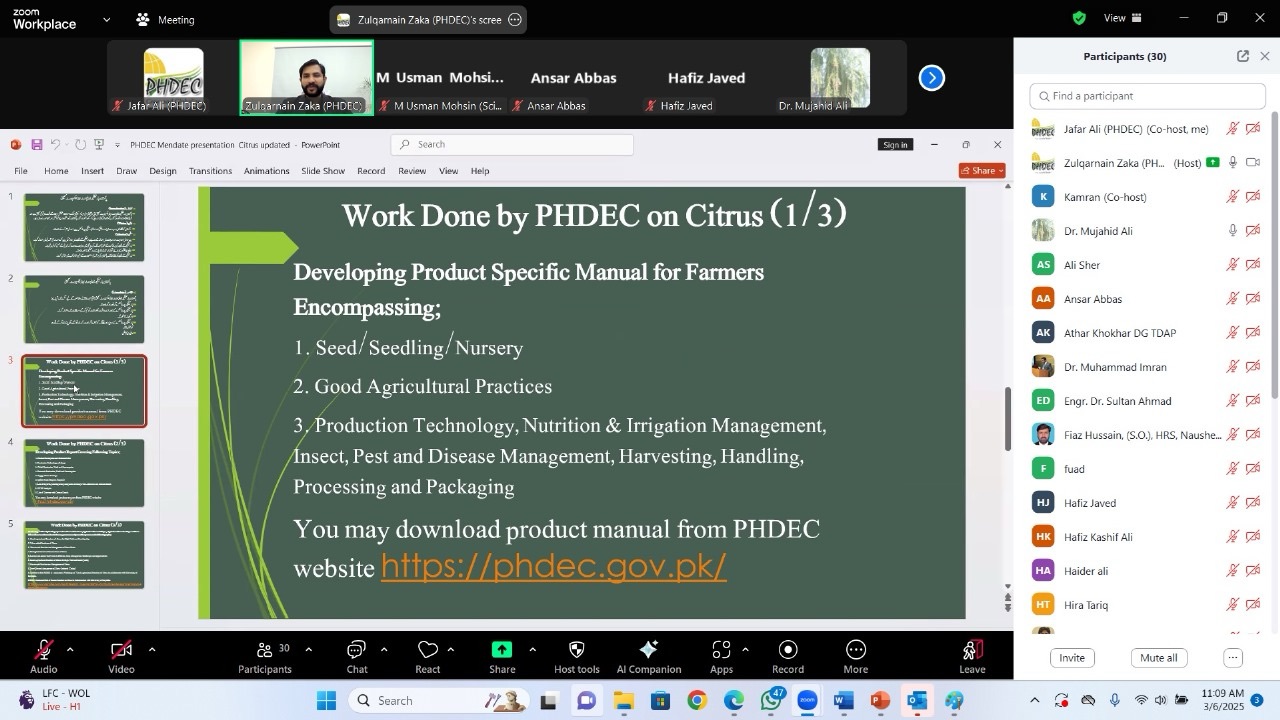Type in Find a participant field
Viewport: 1280px width, 720px height.
[1150, 96]
